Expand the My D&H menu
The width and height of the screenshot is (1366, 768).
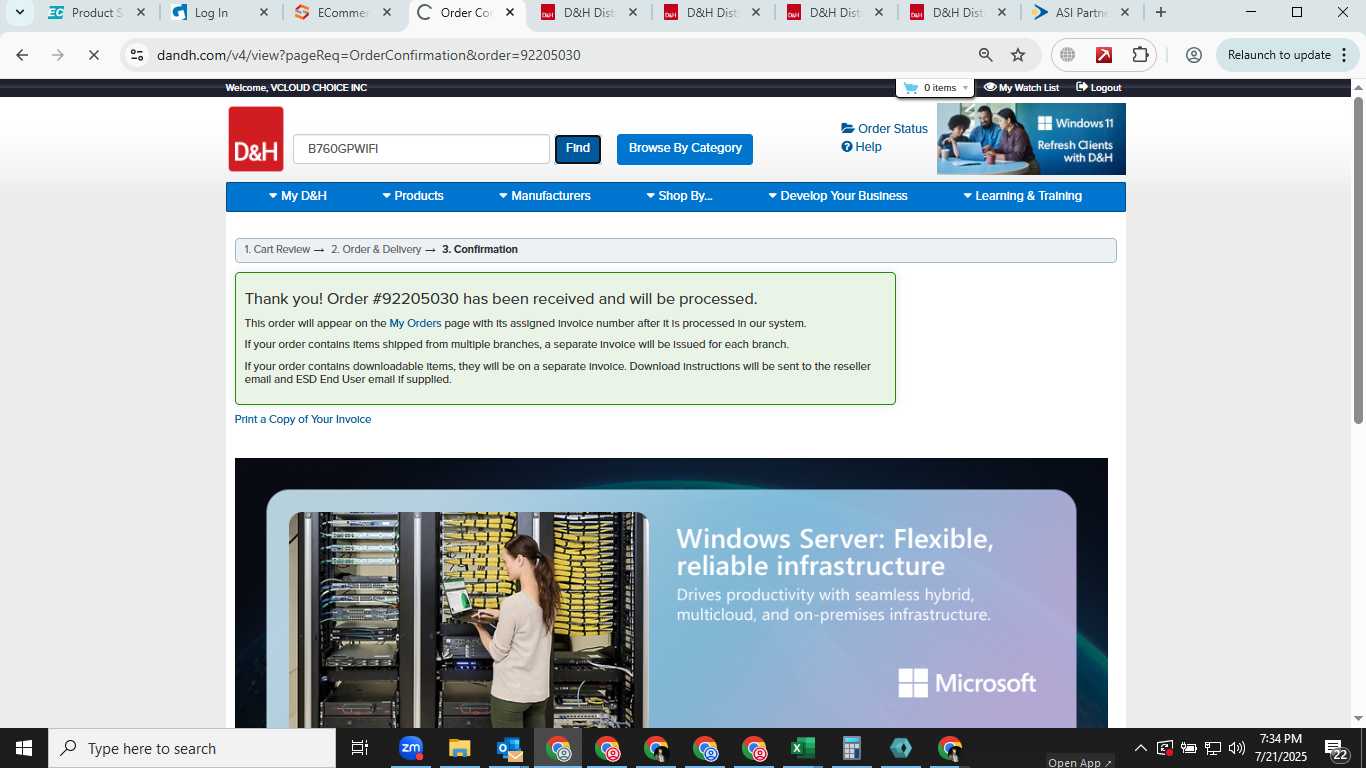coord(298,196)
